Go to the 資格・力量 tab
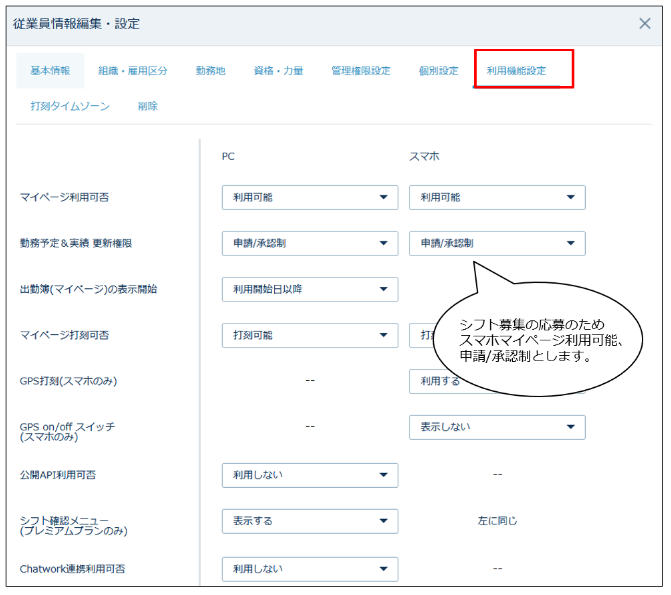671x595 pixels. point(278,71)
